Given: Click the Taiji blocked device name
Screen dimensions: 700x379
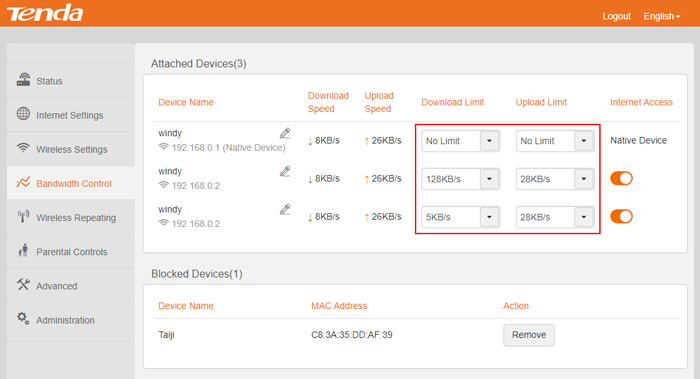Looking at the screenshot, I should [166, 335].
